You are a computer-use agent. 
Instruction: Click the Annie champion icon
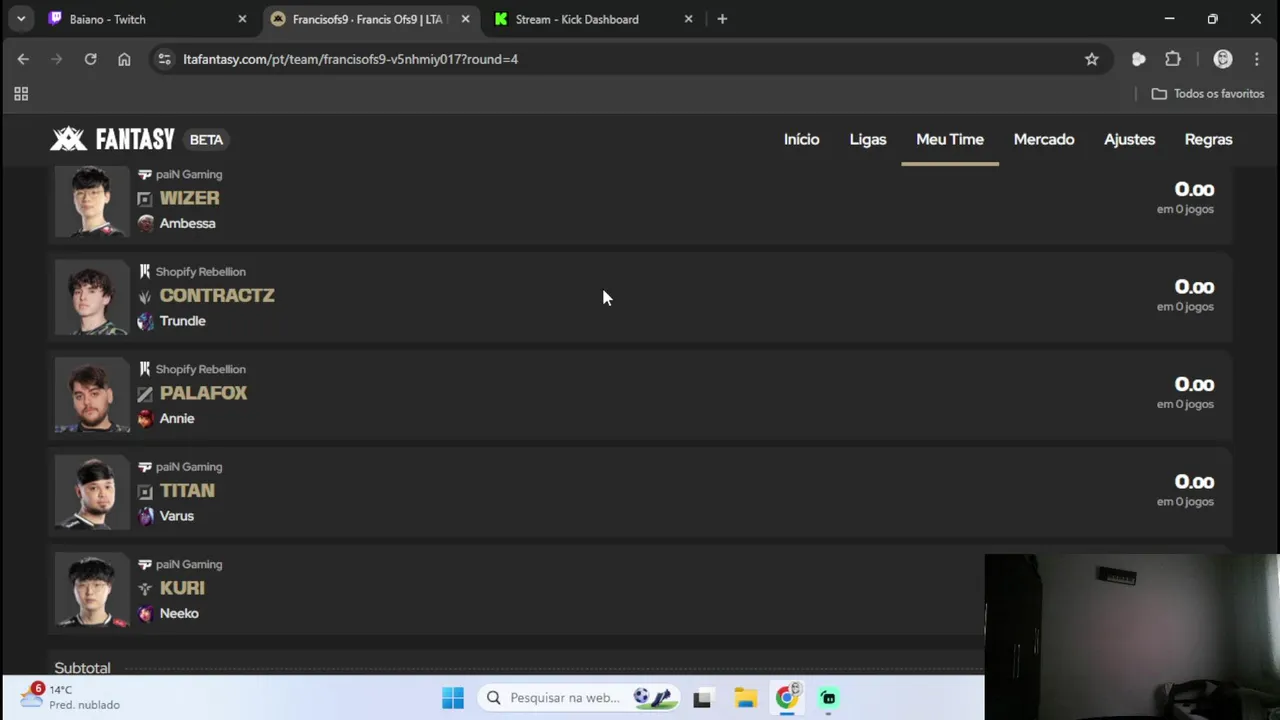[x=146, y=418]
